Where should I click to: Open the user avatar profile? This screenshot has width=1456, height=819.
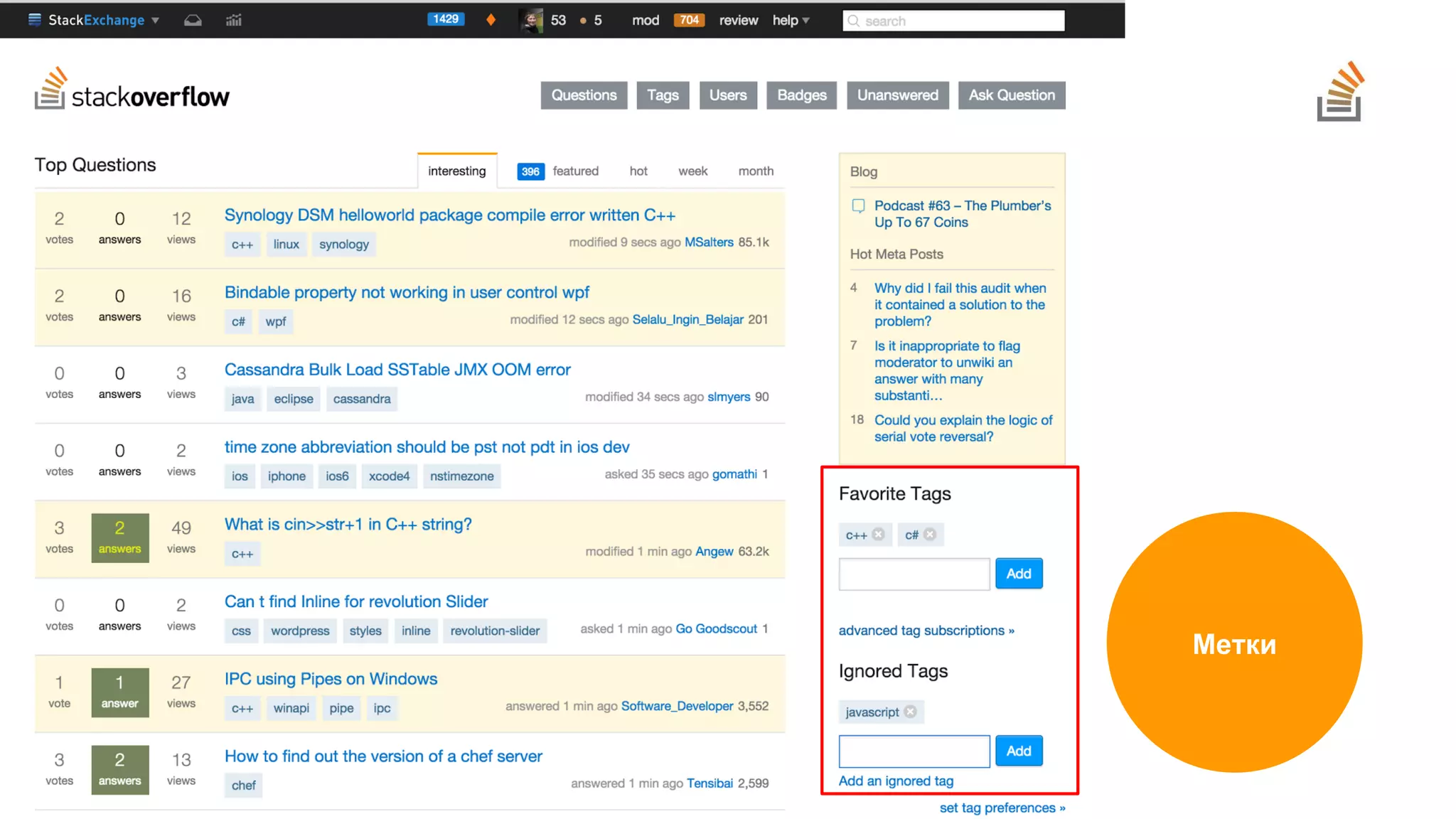[x=530, y=21]
